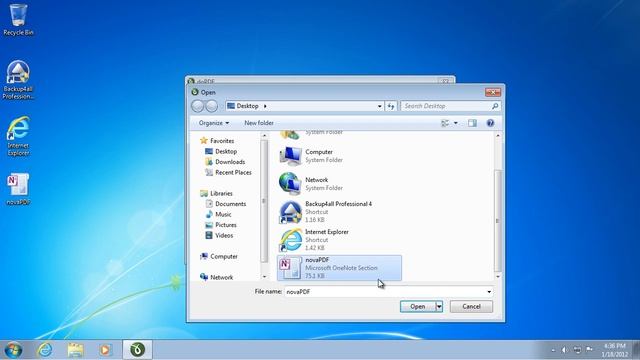Open the Music library

coord(219,215)
